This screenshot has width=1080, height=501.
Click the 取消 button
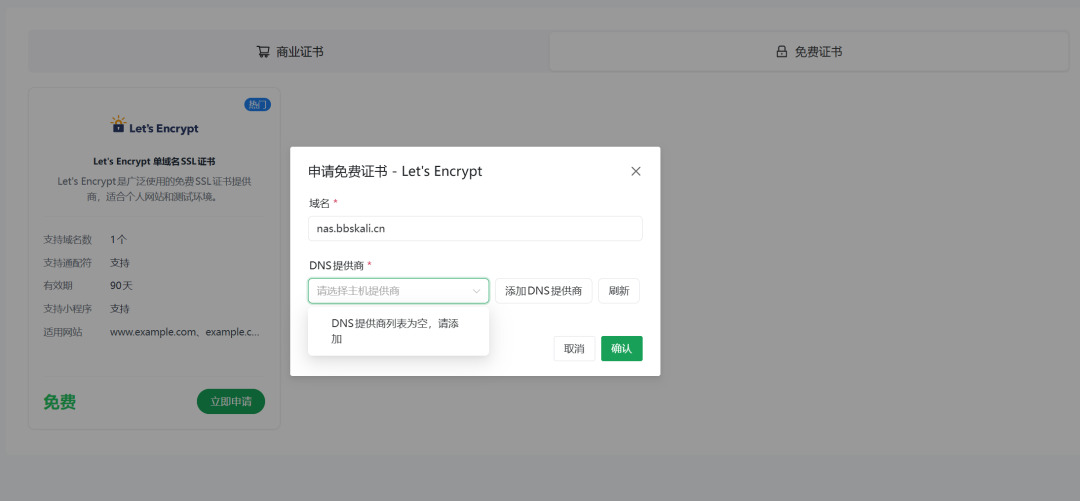point(574,349)
